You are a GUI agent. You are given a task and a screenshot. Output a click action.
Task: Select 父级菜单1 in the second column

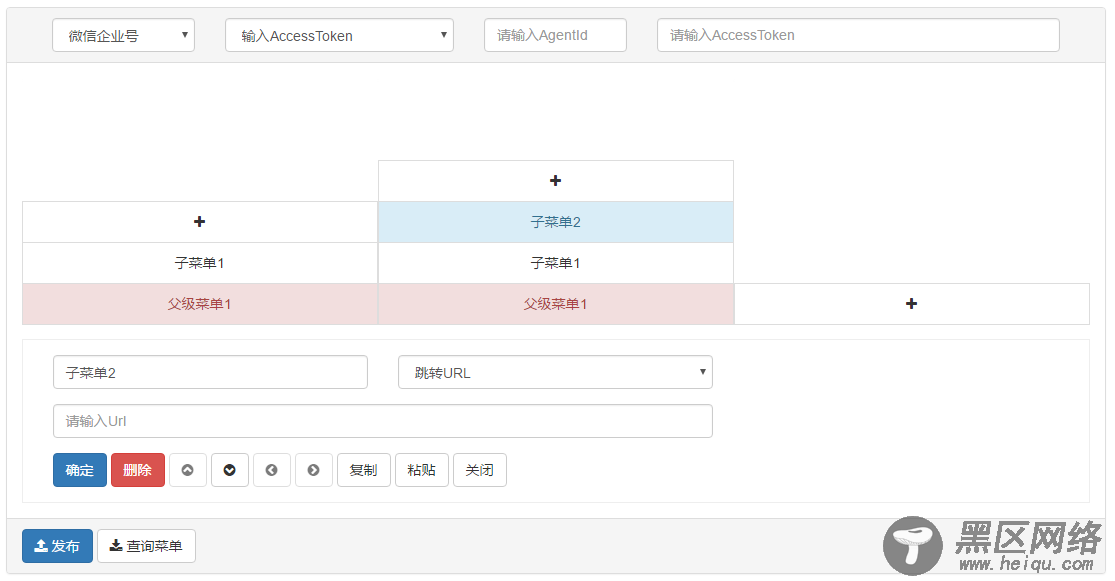(x=555, y=304)
